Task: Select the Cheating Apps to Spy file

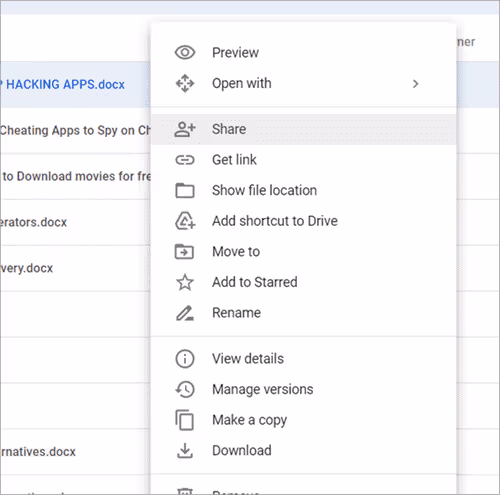Action: (75, 130)
